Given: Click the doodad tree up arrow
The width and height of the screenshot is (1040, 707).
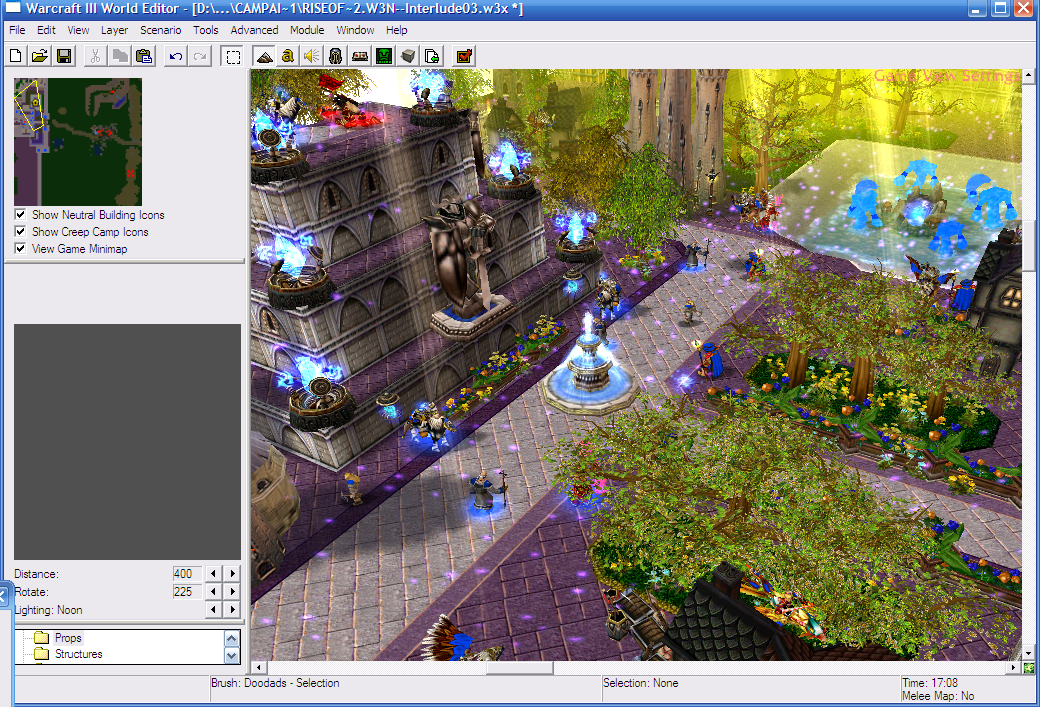Looking at the screenshot, I should point(232,638).
